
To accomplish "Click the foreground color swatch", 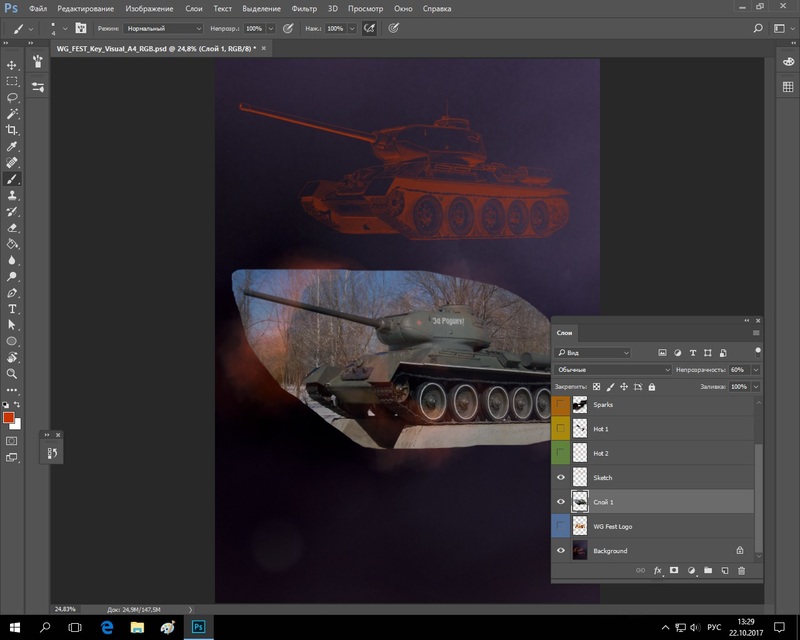I will pyautogui.click(x=8, y=418).
